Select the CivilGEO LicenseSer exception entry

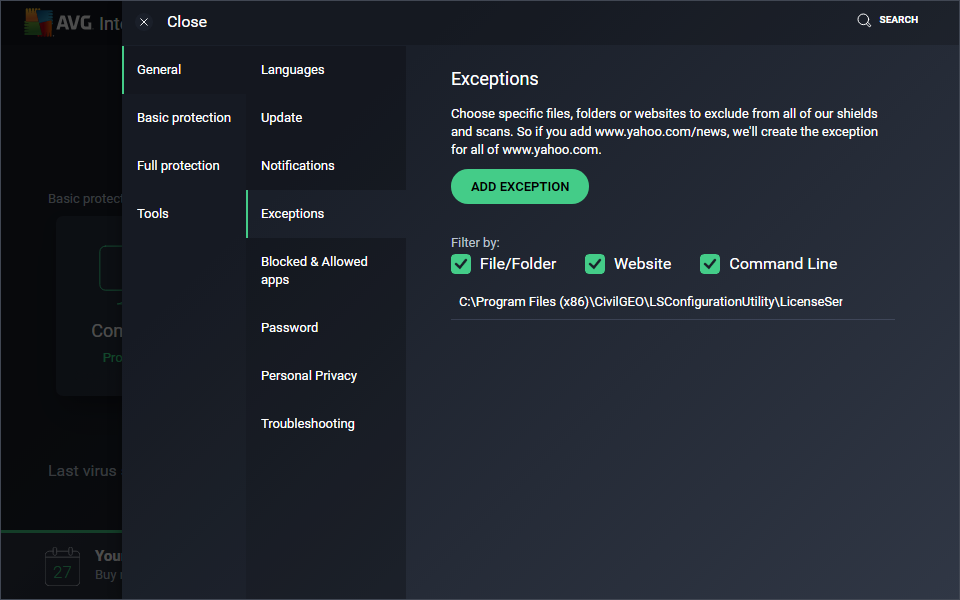point(672,302)
